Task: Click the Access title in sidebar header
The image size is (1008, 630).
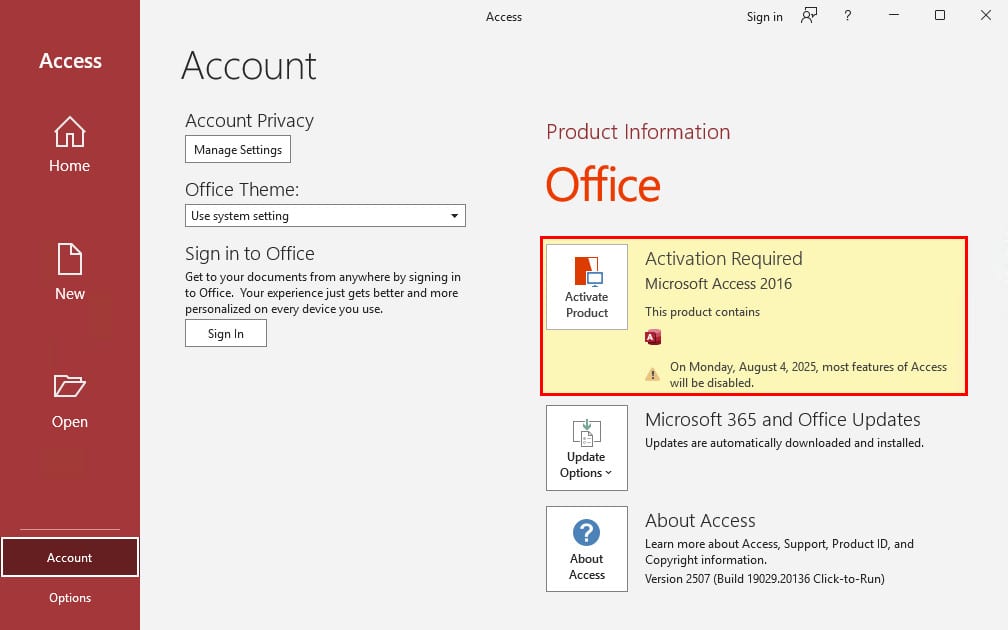Action: click(70, 60)
